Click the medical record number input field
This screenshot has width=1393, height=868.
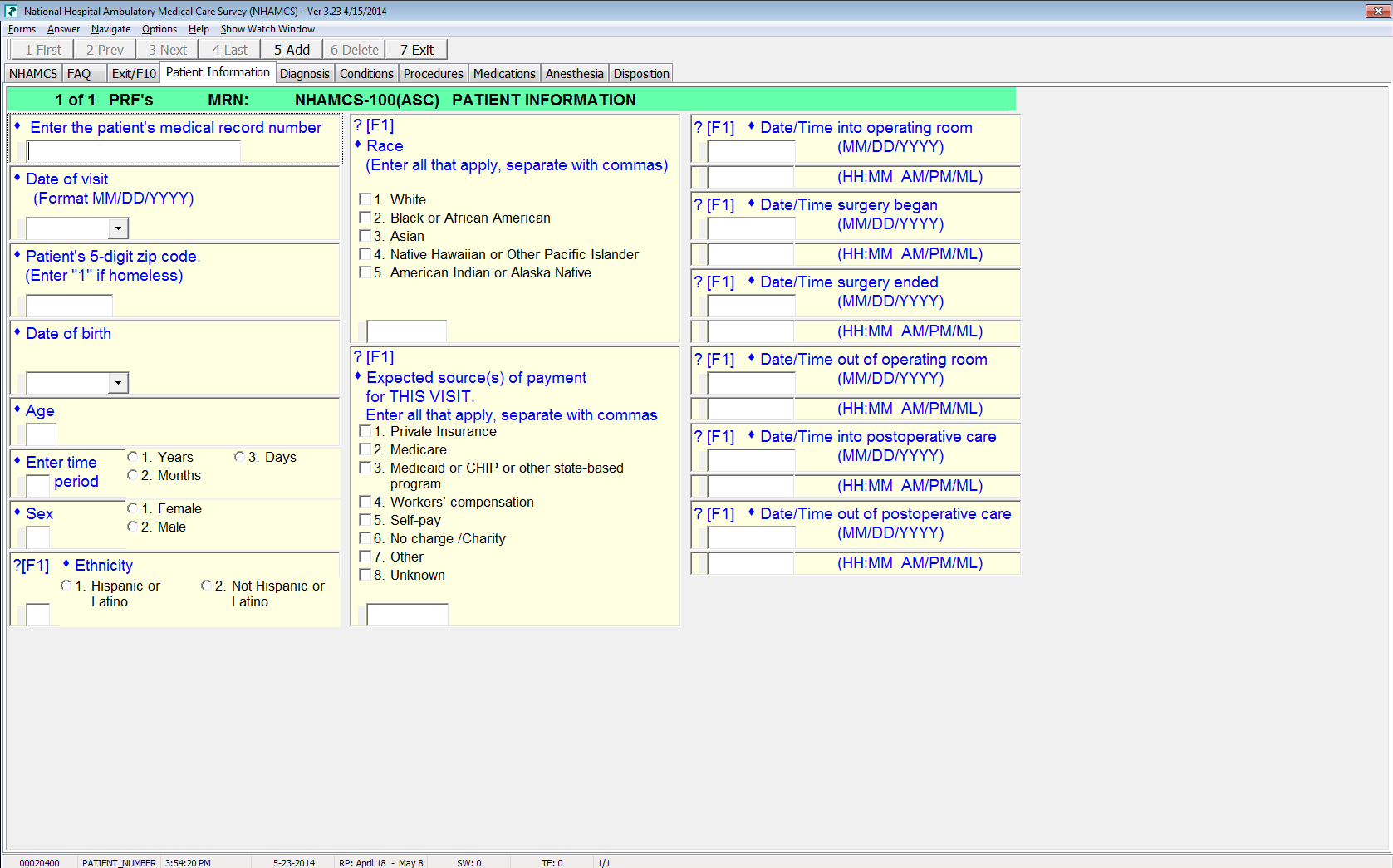[135, 151]
